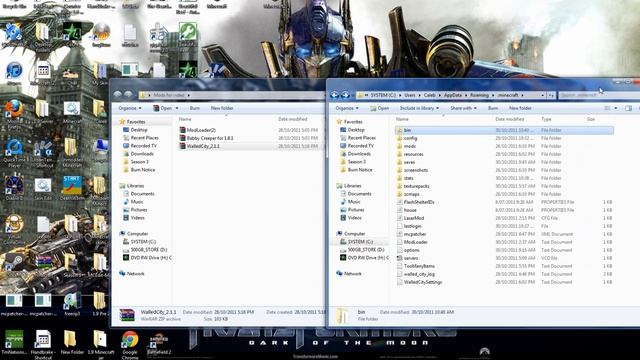Image resolution: width=640 pixels, height=360 pixels.
Task: Select the bin folder in .minecraft window
Action: coord(504,130)
